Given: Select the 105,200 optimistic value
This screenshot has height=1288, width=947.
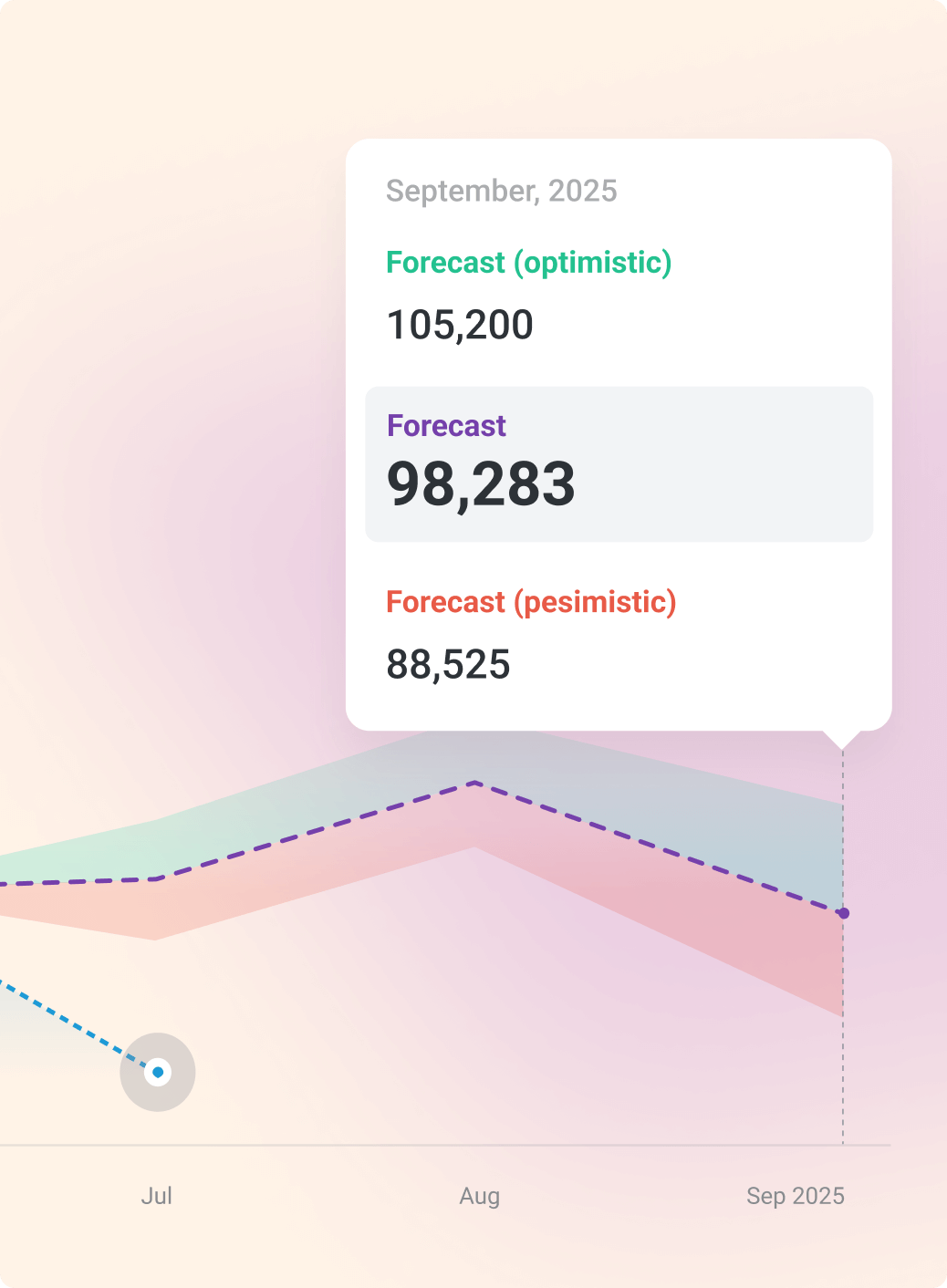Looking at the screenshot, I should (460, 325).
